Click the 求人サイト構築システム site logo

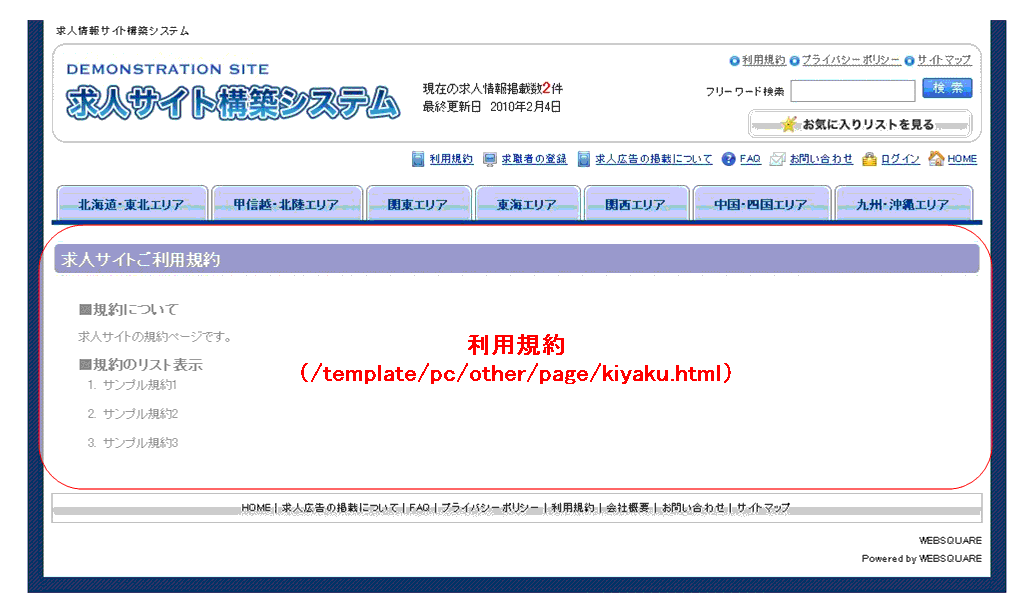(x=232, y=102)
